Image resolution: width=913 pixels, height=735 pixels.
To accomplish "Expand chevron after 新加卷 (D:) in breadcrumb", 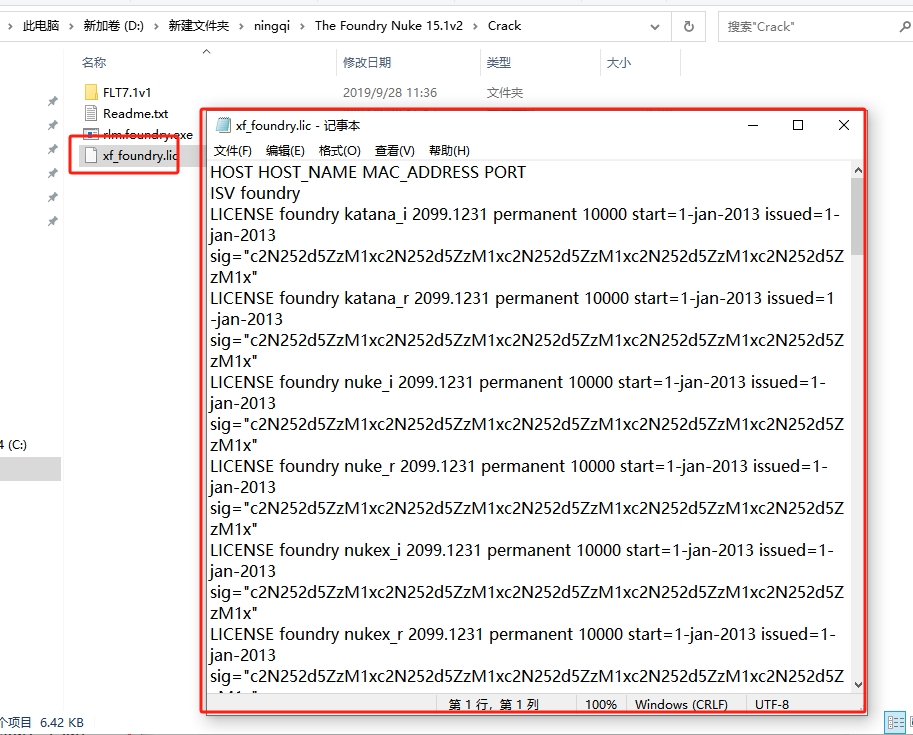I will pos(156,26).
